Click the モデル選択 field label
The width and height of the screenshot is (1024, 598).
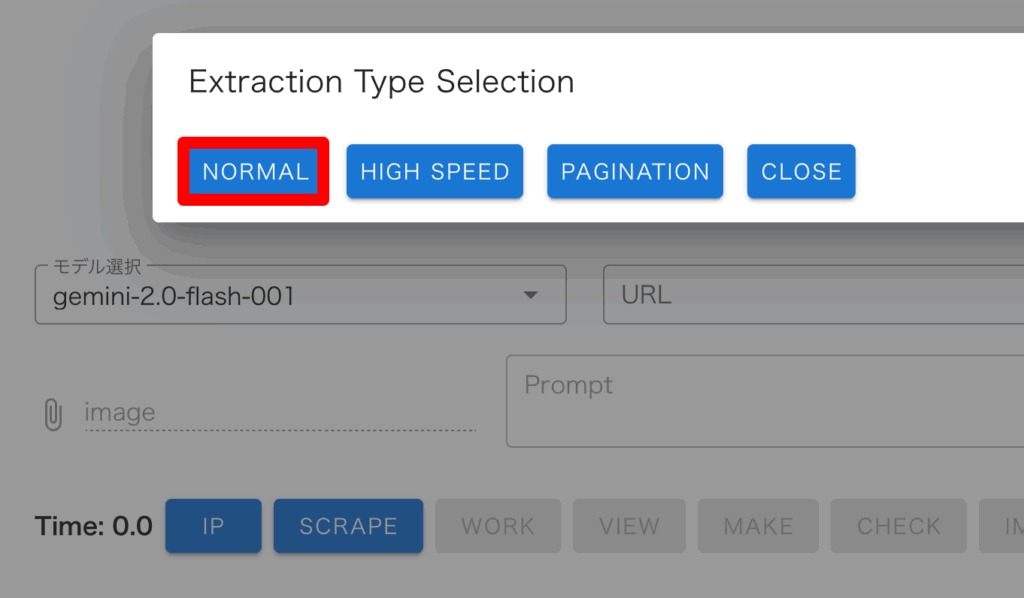point(97,267)
